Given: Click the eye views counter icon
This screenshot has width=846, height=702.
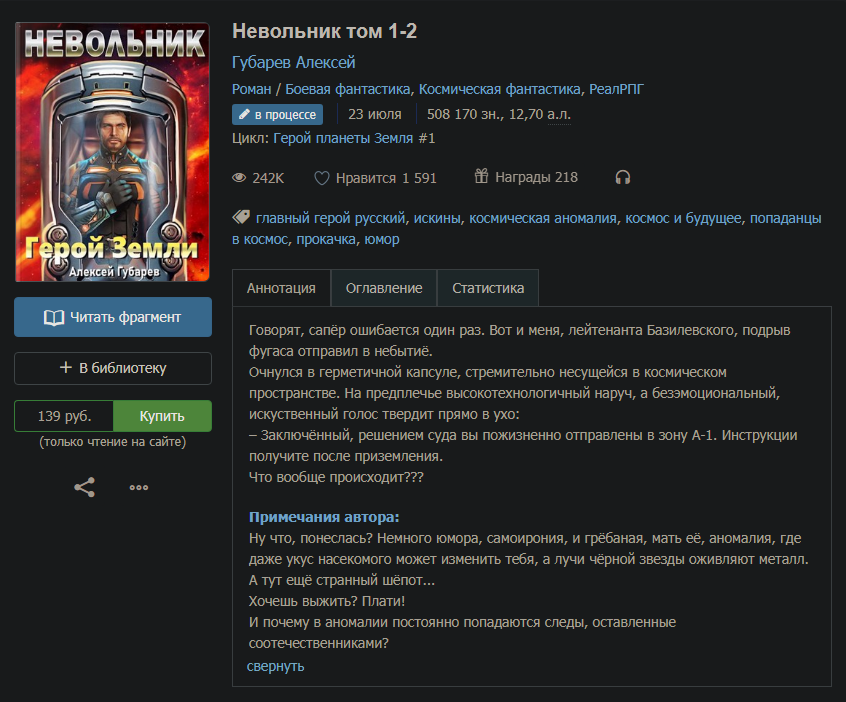Looking at the screenshot, I should point(239,178).
